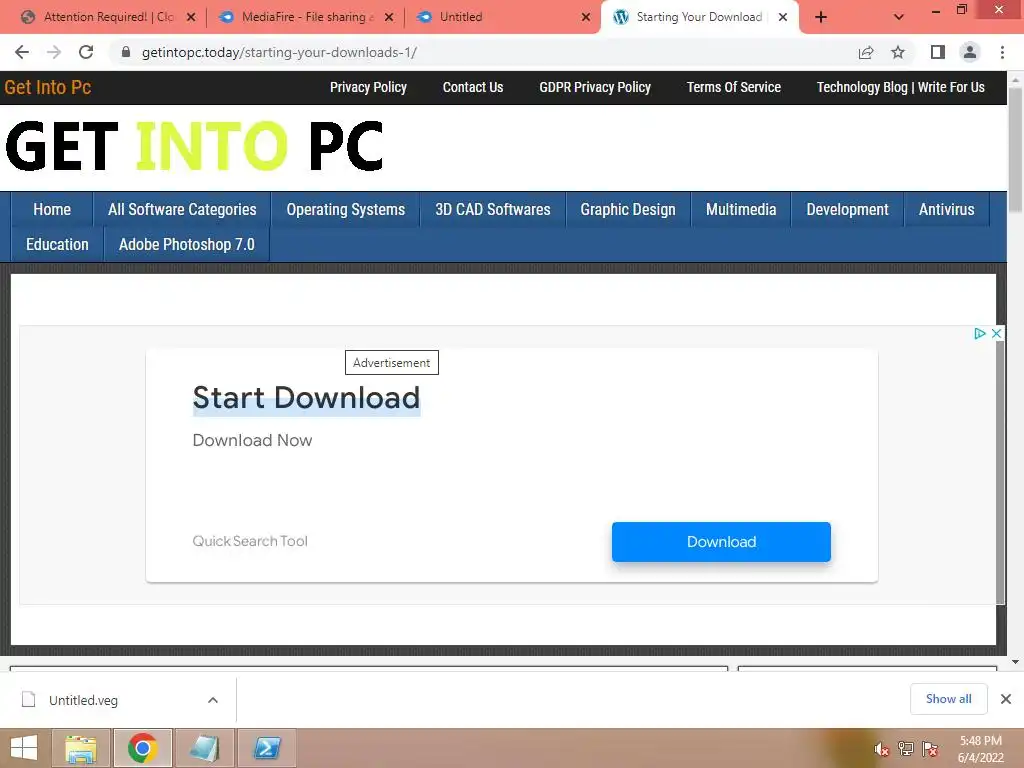Screen dimensions: 1024x768
Task: Open the Multimedia category
Action: [x=741, y=210]
